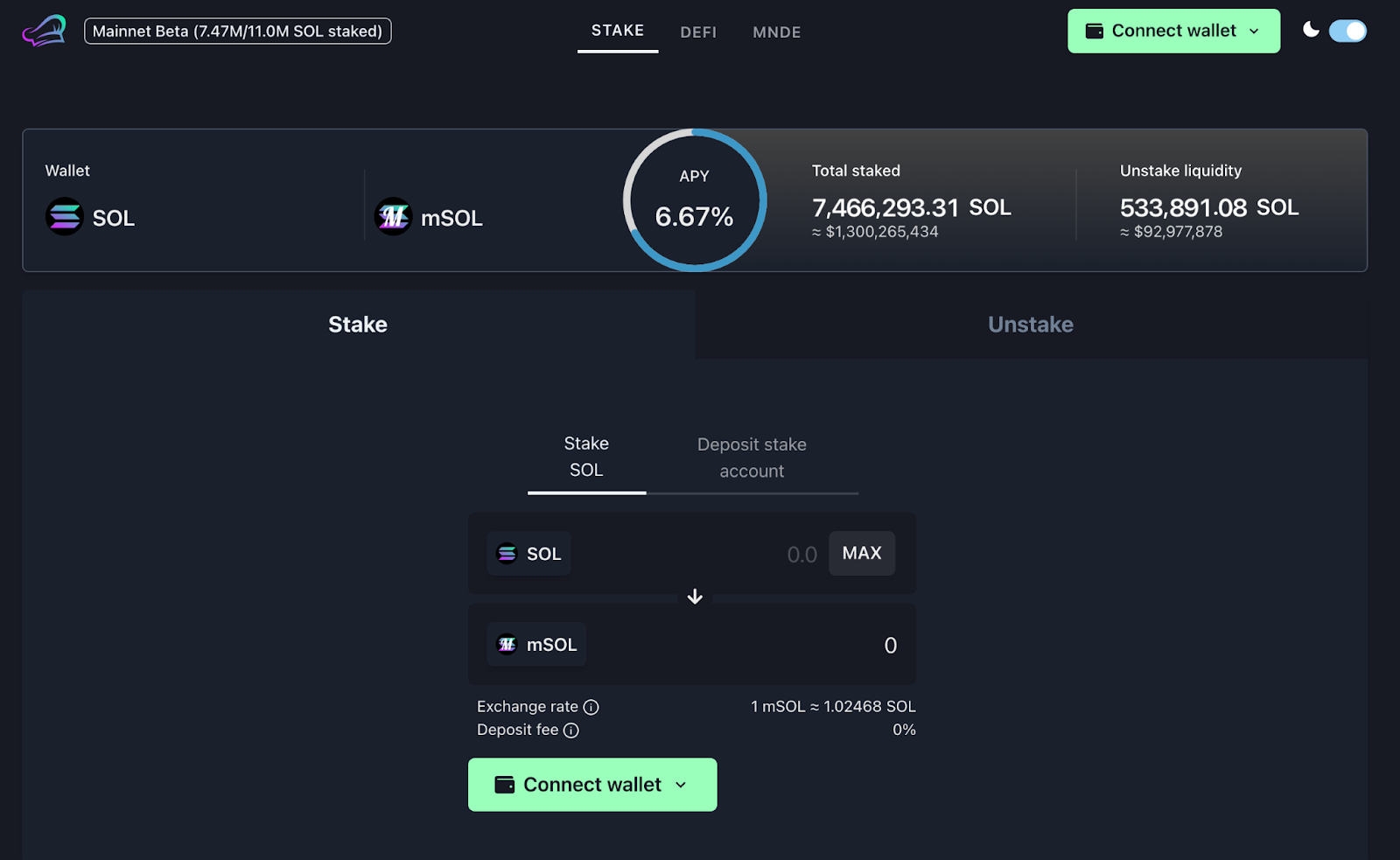
Task: Click the Marinade logo icon
Action: (44, 31)
